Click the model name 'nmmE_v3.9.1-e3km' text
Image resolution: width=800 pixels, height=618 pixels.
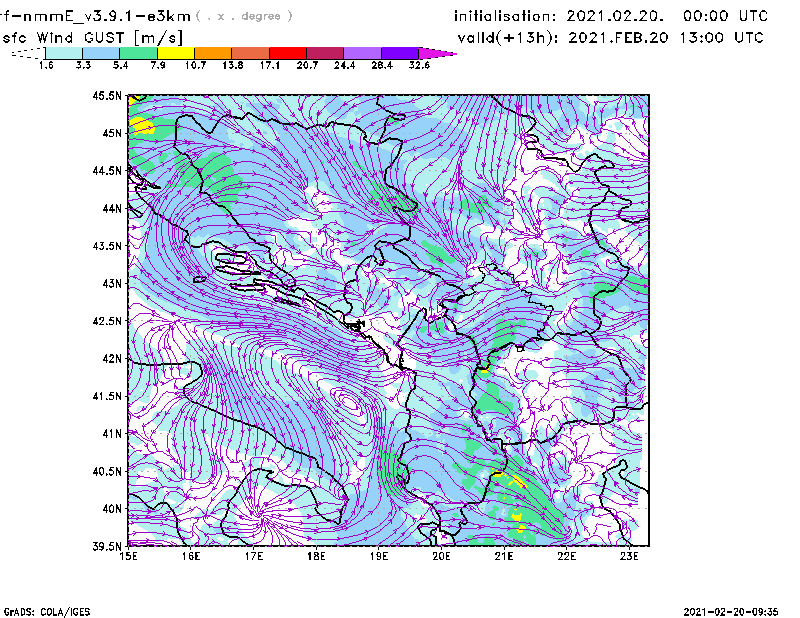coord(106,16)
